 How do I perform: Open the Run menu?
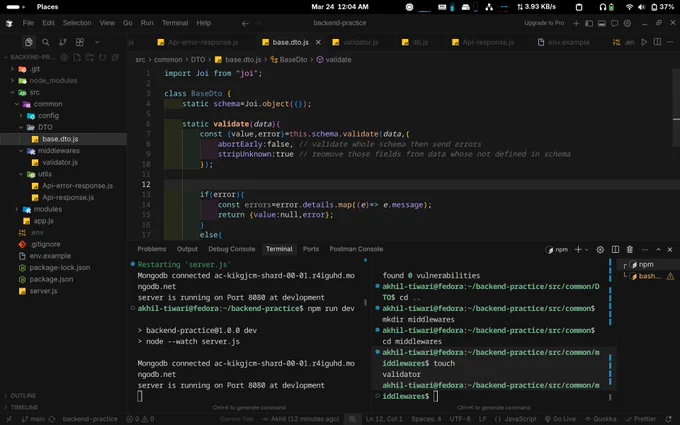coord(147,23)
